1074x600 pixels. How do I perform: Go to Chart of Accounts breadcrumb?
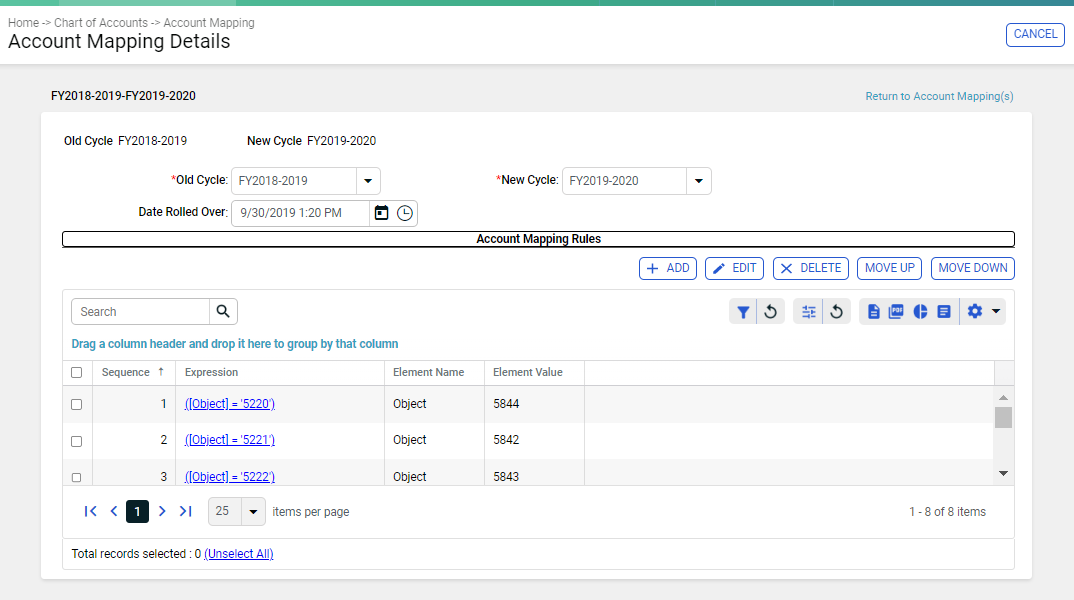(101, 23)
